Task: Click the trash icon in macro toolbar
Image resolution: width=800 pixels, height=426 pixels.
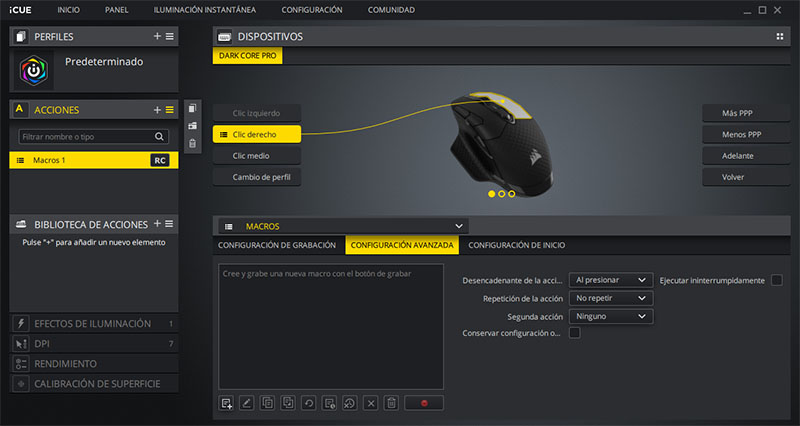Action: pos(391,403)
